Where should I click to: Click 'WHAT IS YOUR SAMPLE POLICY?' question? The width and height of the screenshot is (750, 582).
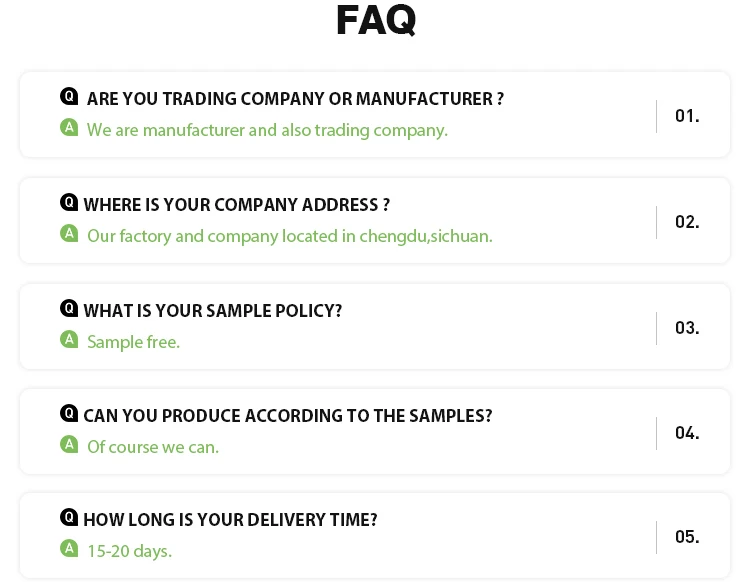coord(213,311)
